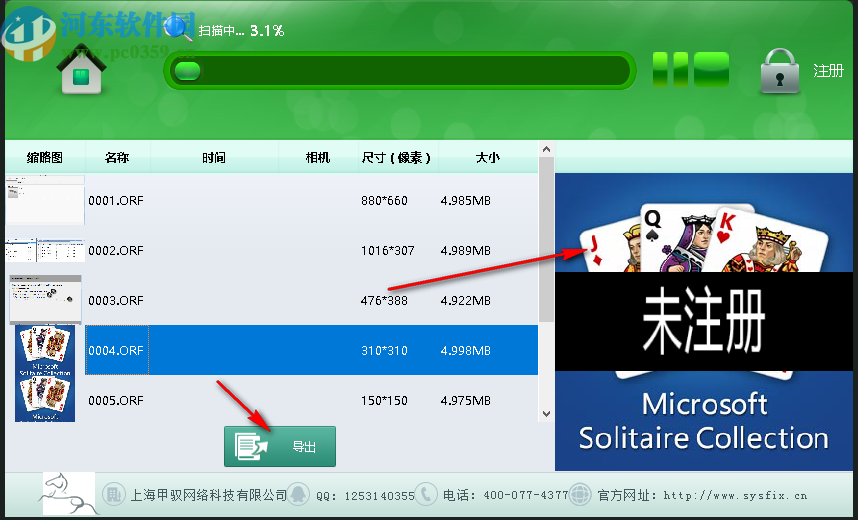This screenshot has width=858, height=520.
Task: Click the 4.998MB file size
Action: [466, 350]
